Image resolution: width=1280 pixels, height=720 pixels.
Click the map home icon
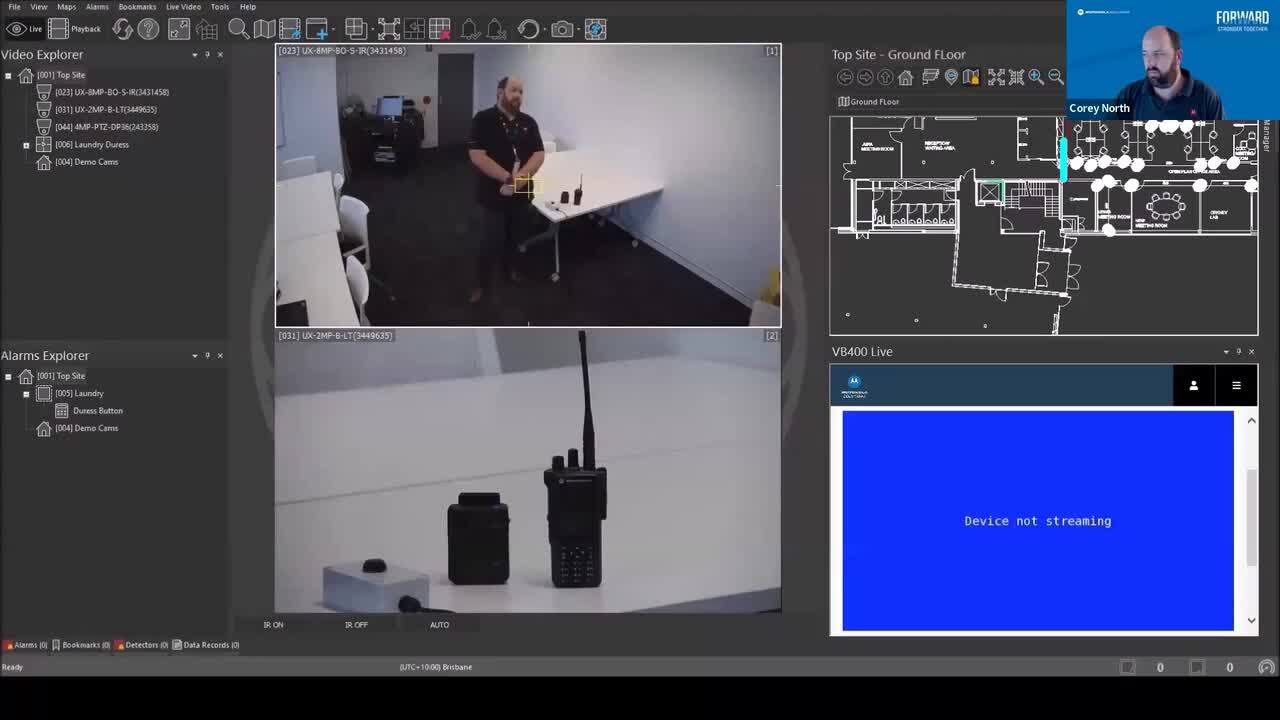906,77
